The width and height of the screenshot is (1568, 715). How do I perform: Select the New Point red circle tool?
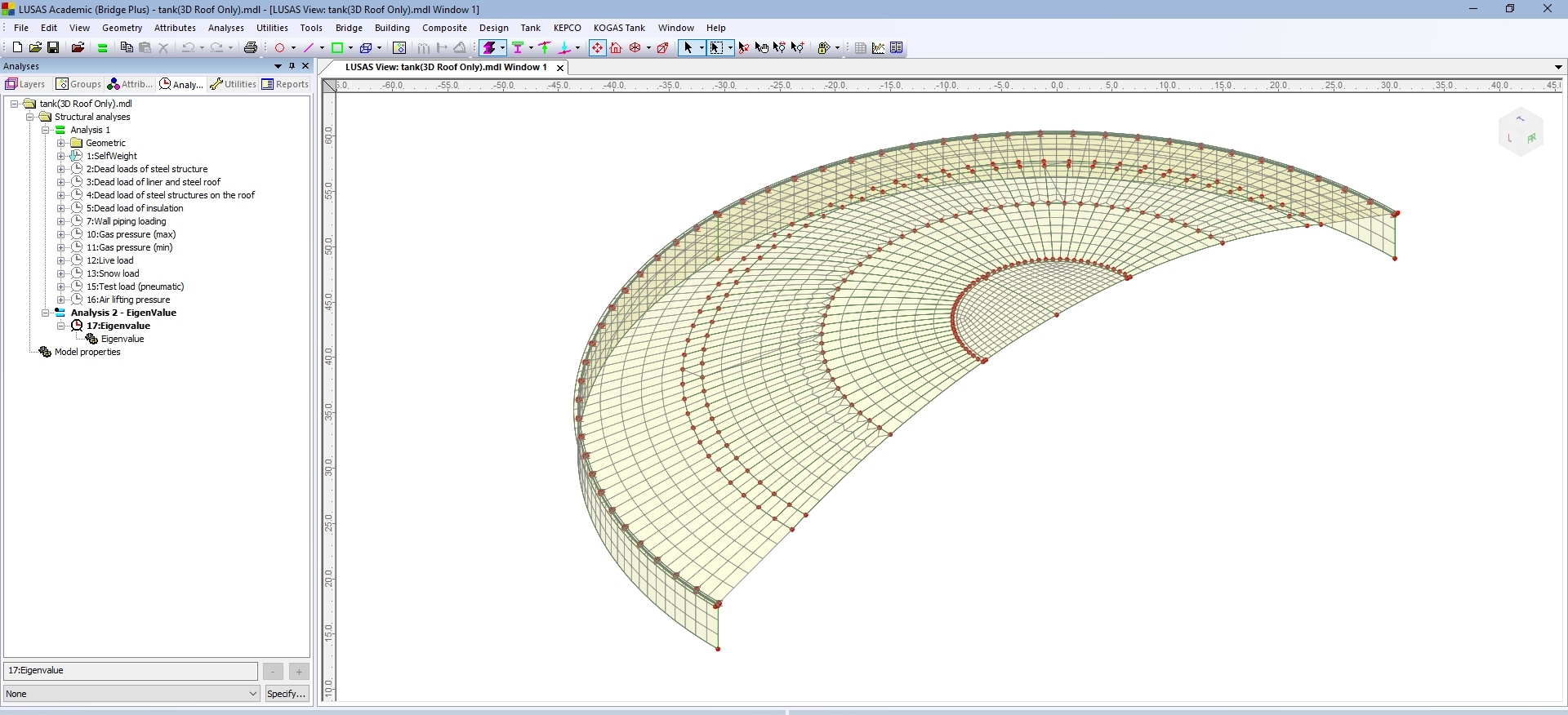pyautogui.click(x=280, y=48)
